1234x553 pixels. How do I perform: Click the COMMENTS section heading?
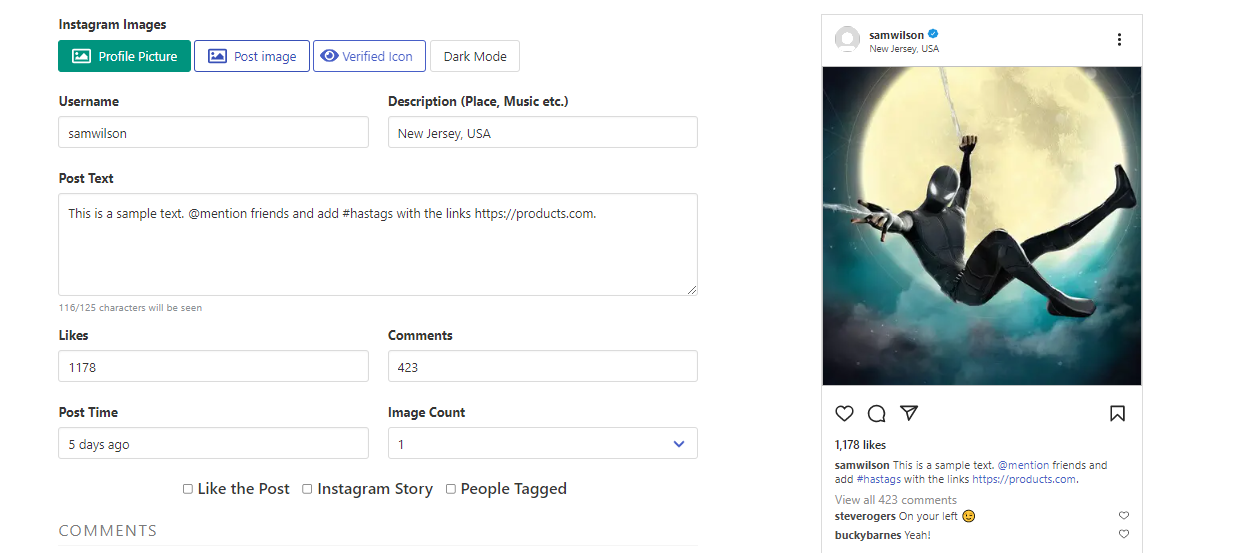pyautogui.click(x=108, y=531)
